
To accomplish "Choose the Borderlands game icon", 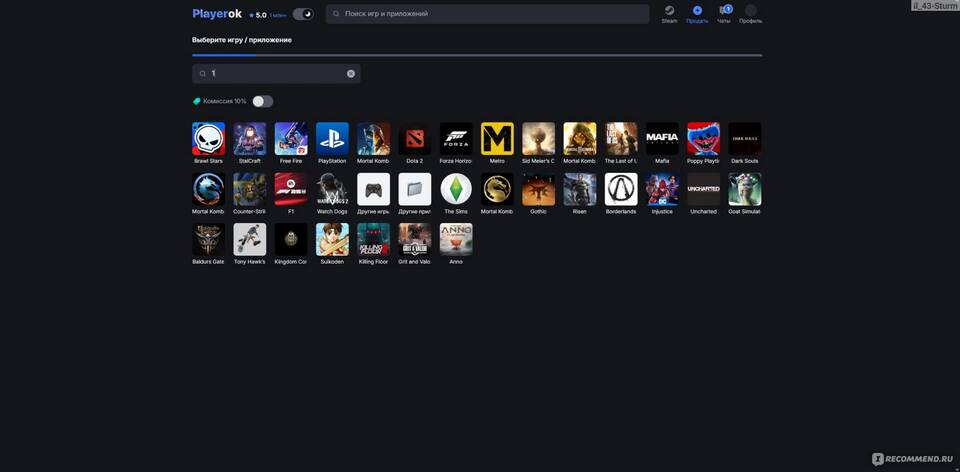I will [621, 189].
